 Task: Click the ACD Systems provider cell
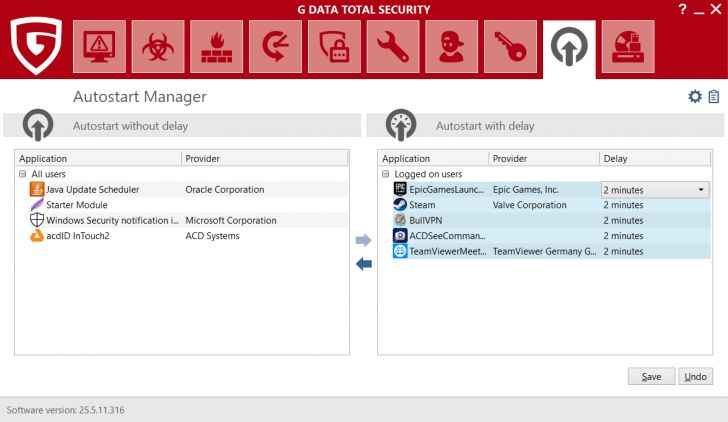tap(212, 236)
